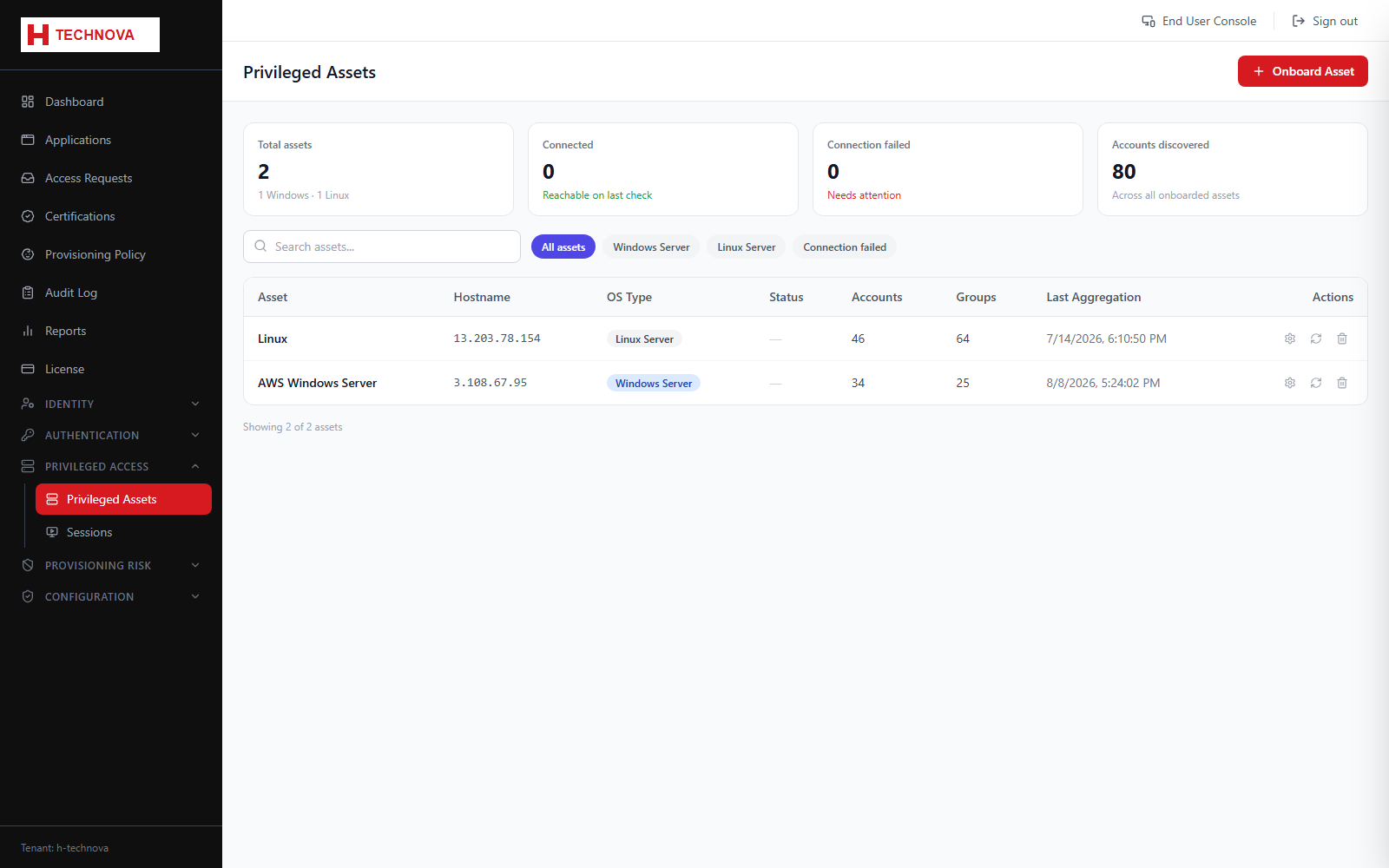Screen dimensions: 1389x868
Task: Open settings for AWS Windows Server
Action: 1290,383
